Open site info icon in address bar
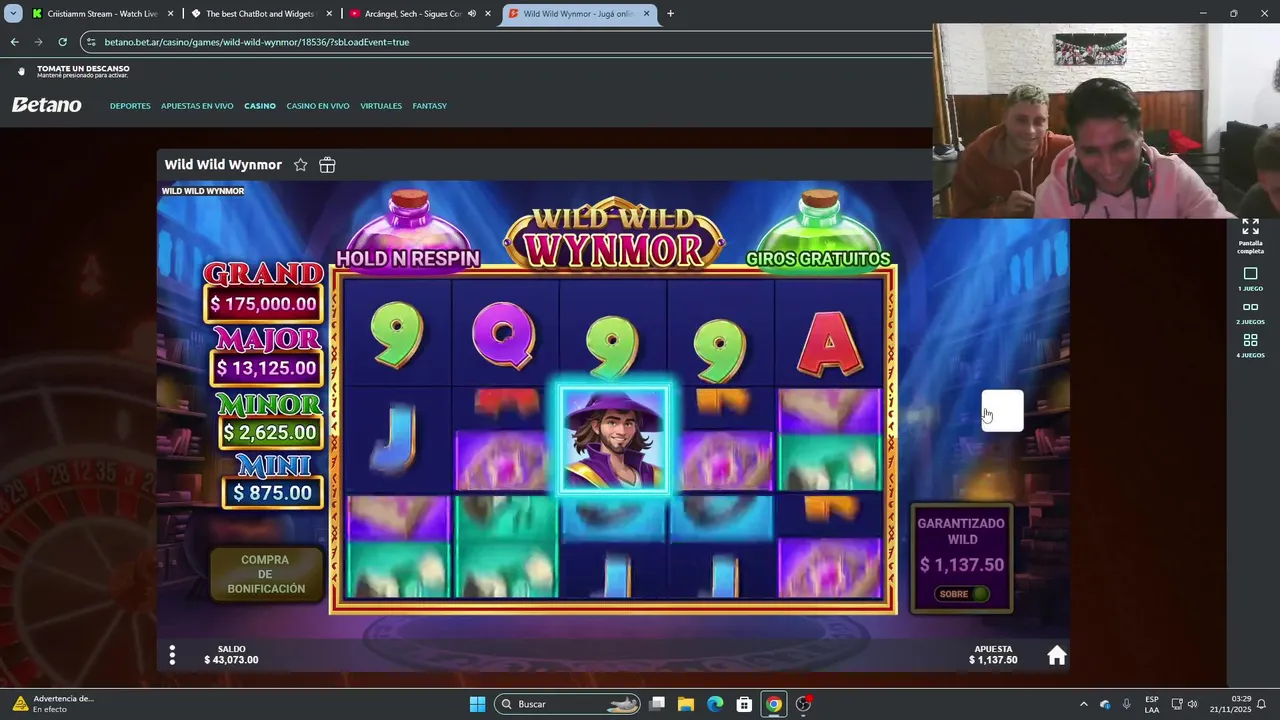The width and height of the screenshot is (1280, 720). [x=91, y=42]
